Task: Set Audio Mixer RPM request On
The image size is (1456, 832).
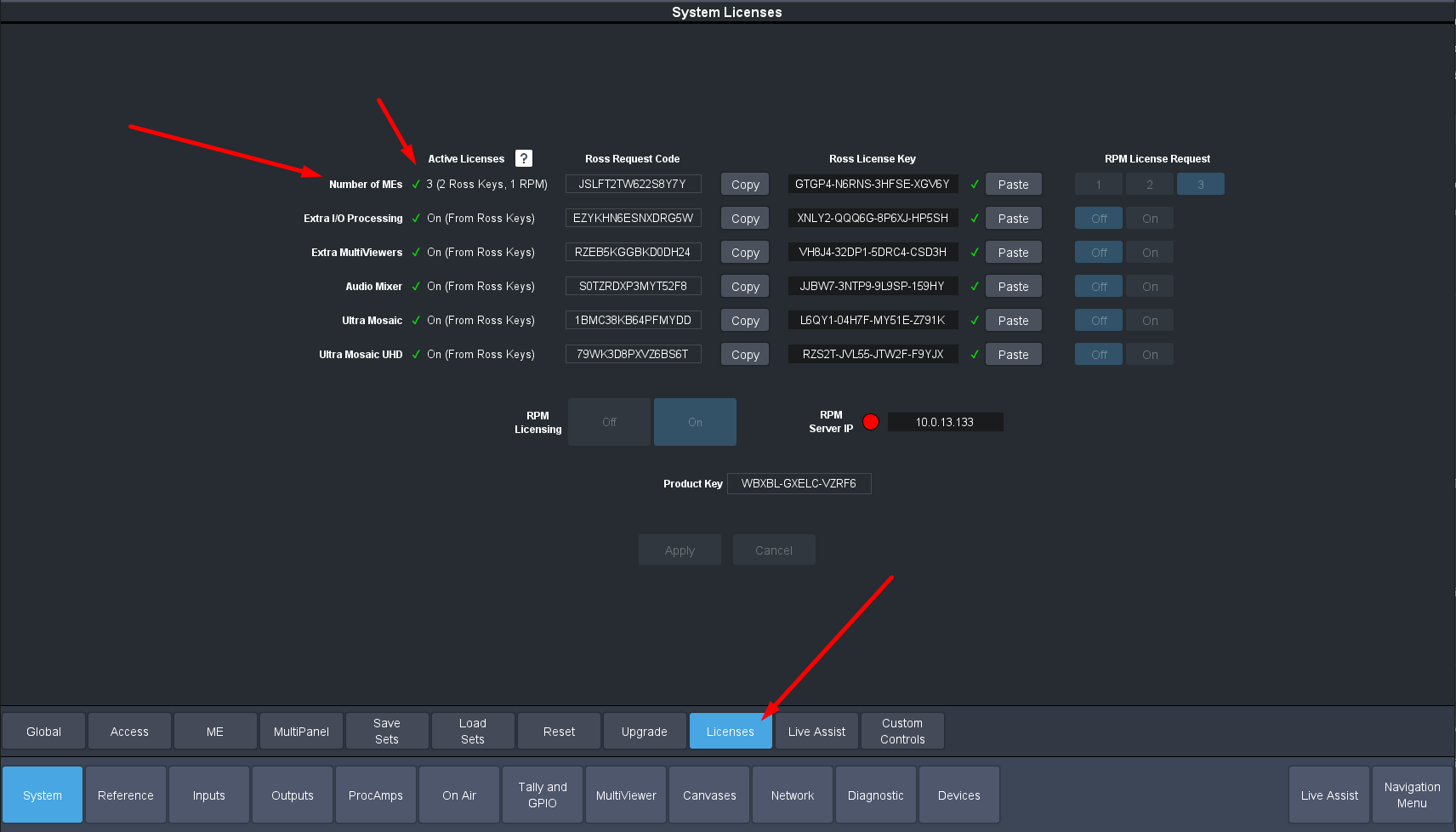Action: click(x=1150, y=286)
